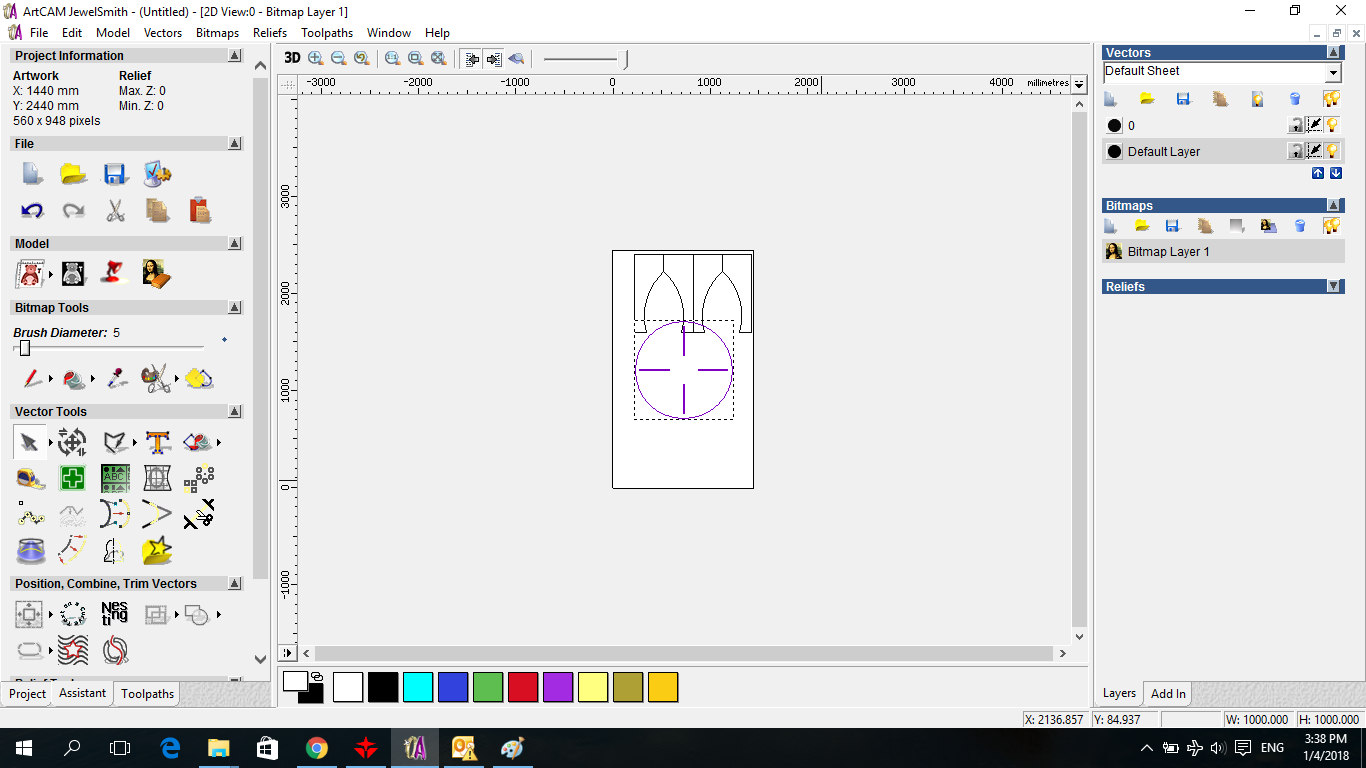Image resolution: width=1366 pixels, height=768 pixels.
Task: Open the Reliefs menu
Action: tap(270, 33)
